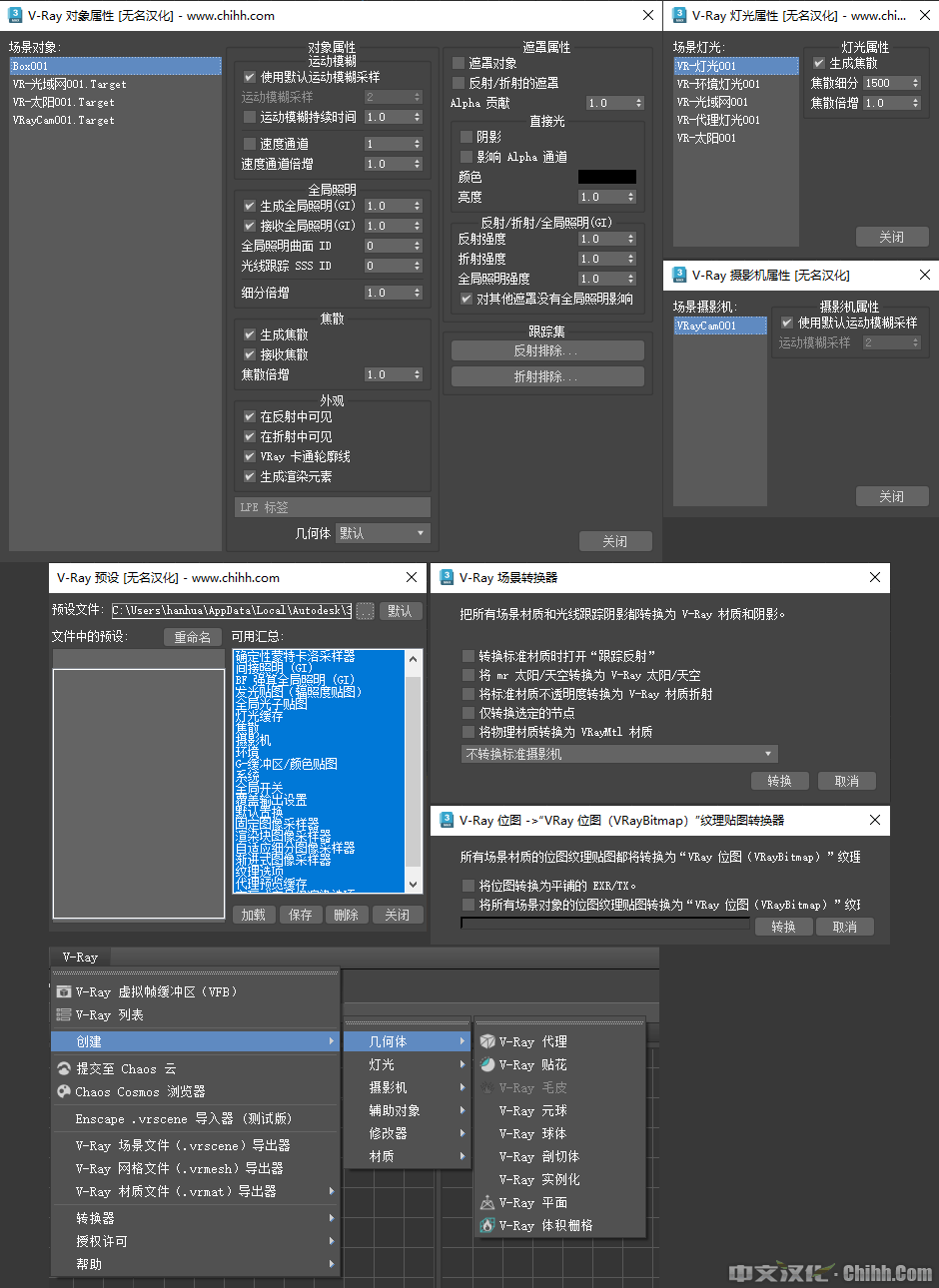The height and width of the screenshot is (1288, 939).
Task: Select VR-太阳001 in the 场景灯光 list
Action: (706, 138)
